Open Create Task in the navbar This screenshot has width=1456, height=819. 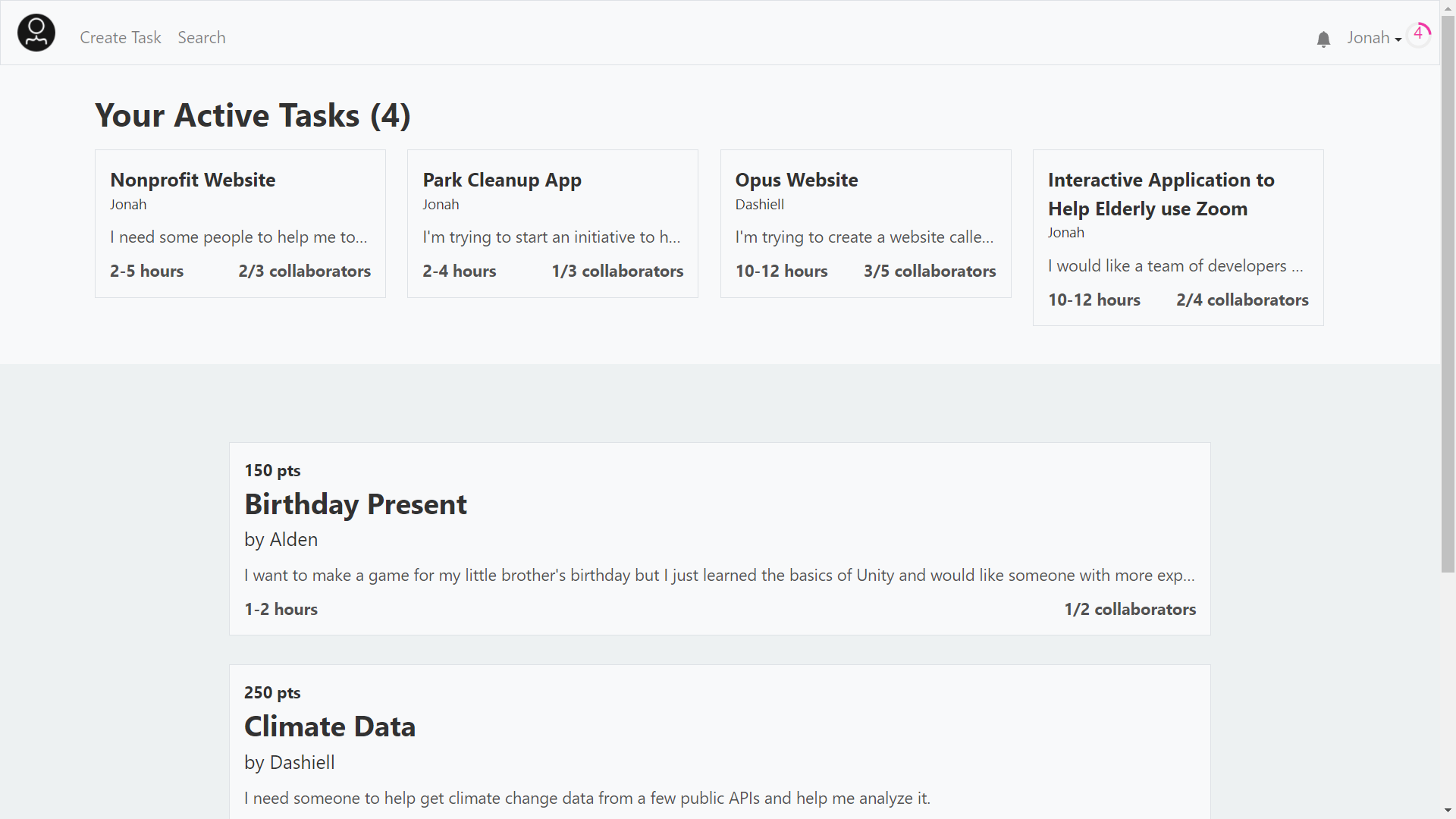(x=121, y=38)
